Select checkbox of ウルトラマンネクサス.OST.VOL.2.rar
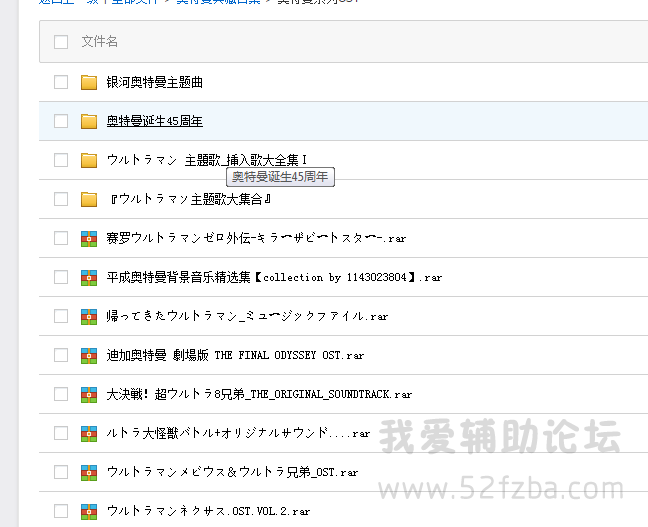Viewport: 648px width, 527px height. pyautogui.click(x=61, y=511)
